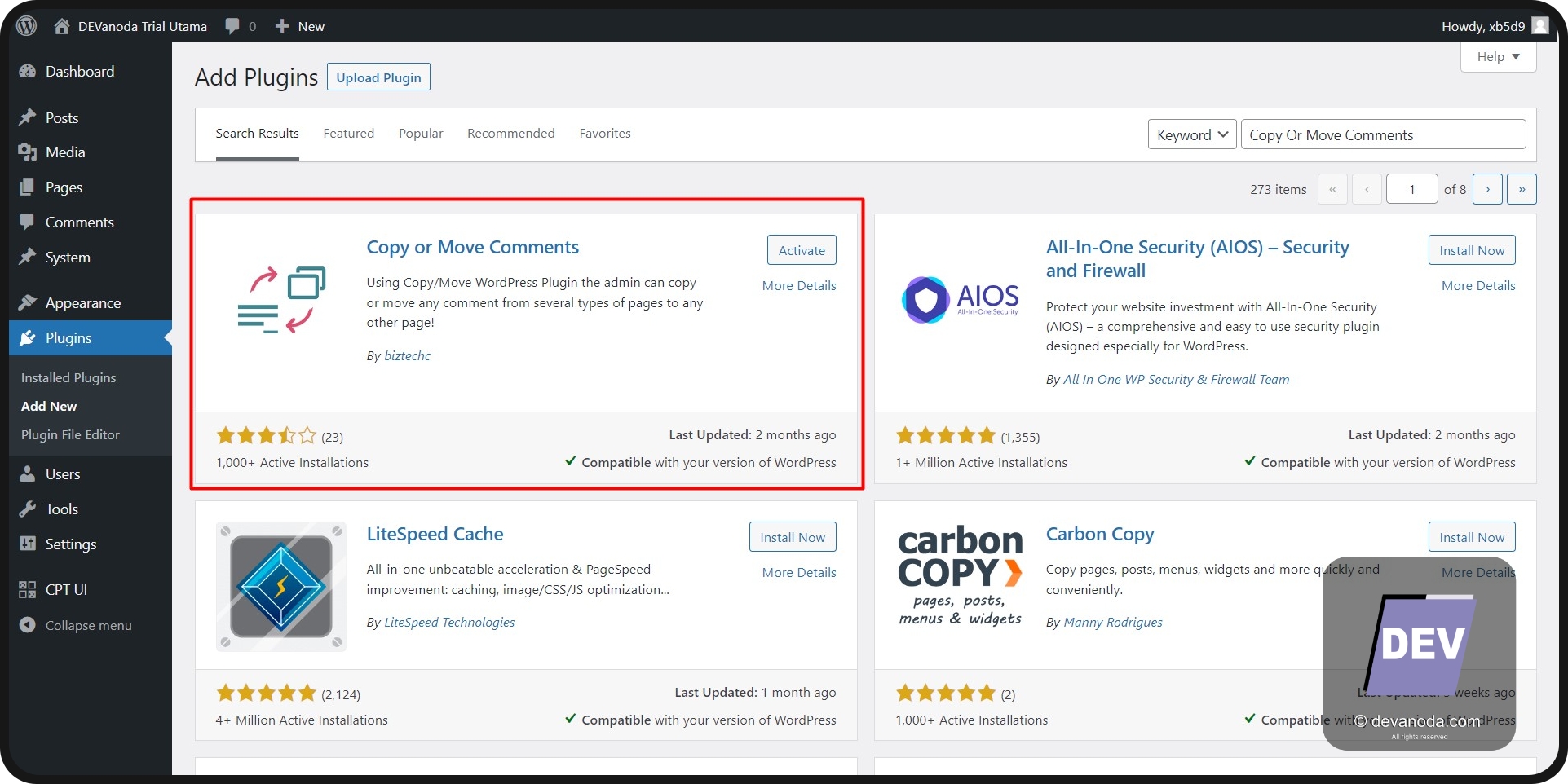1568x784 pixels.
Task: Click the Plugins plug icon in sidebar
Action: pyautogui.click(x=28, y=337)
